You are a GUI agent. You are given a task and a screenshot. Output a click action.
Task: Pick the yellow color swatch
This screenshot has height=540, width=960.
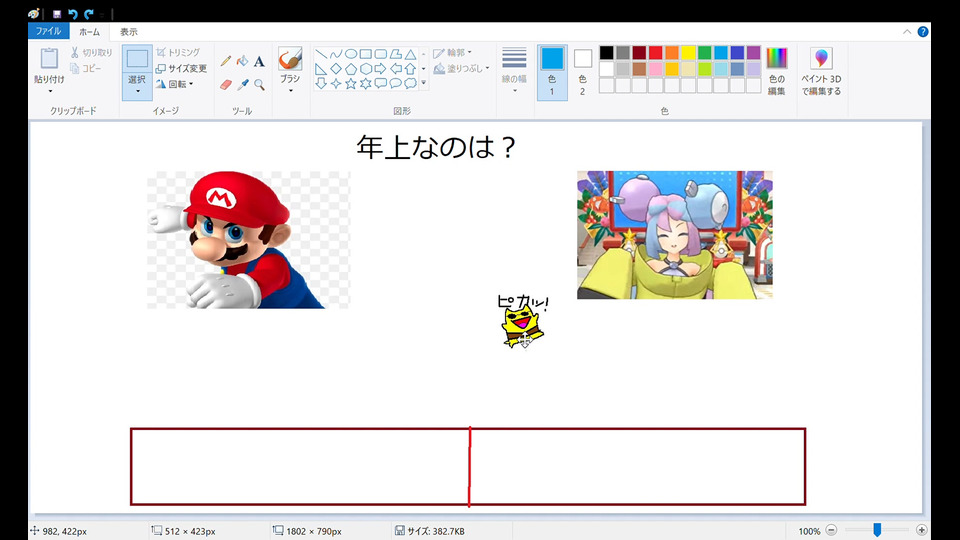(688, 53)
